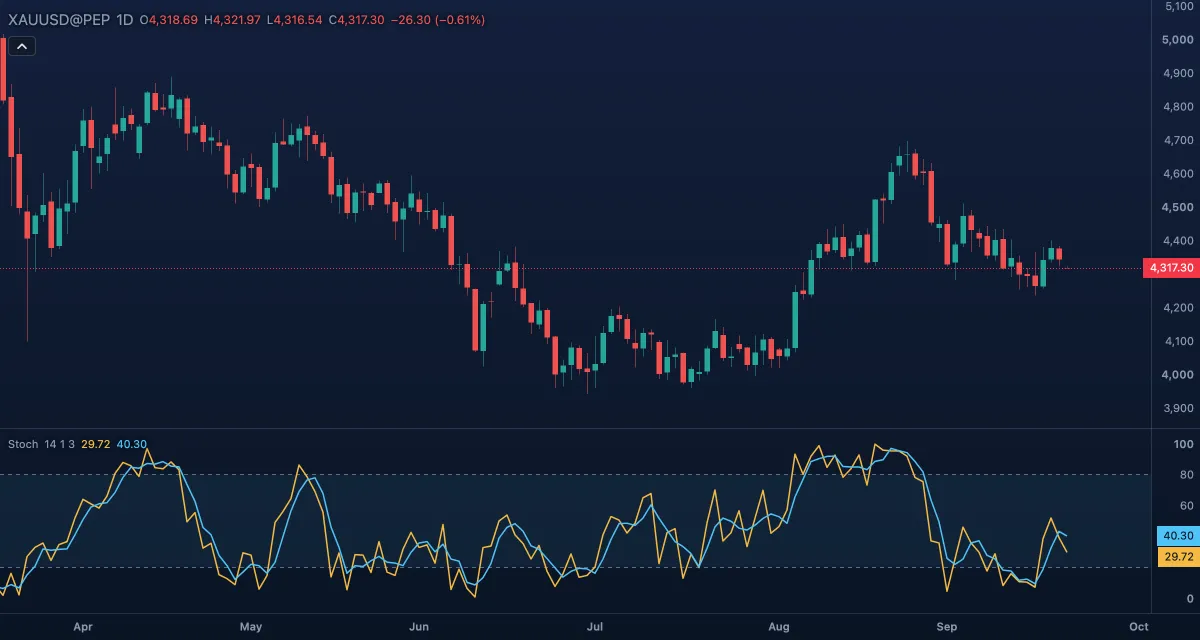Select the orange 29.72 axis label
The height and width of the screenshot is (640, 1200).
(x=1176, y=556)
